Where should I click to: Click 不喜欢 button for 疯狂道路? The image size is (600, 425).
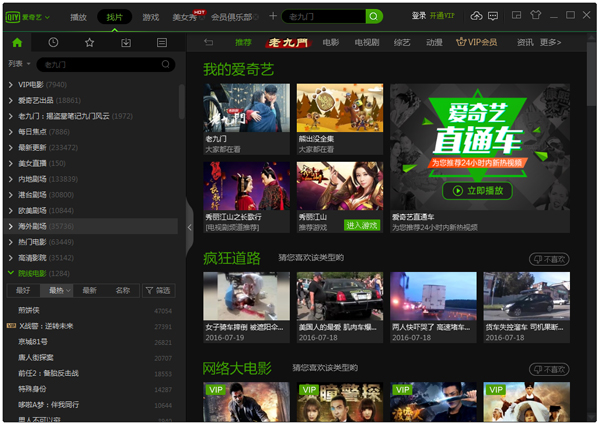click(x=549, y=259)
